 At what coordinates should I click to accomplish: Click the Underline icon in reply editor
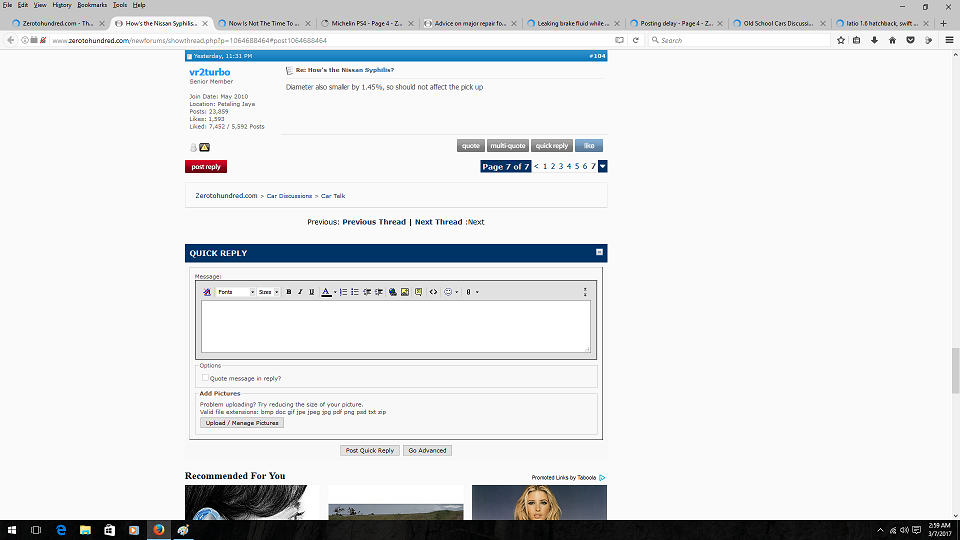[x=311, y=292]
